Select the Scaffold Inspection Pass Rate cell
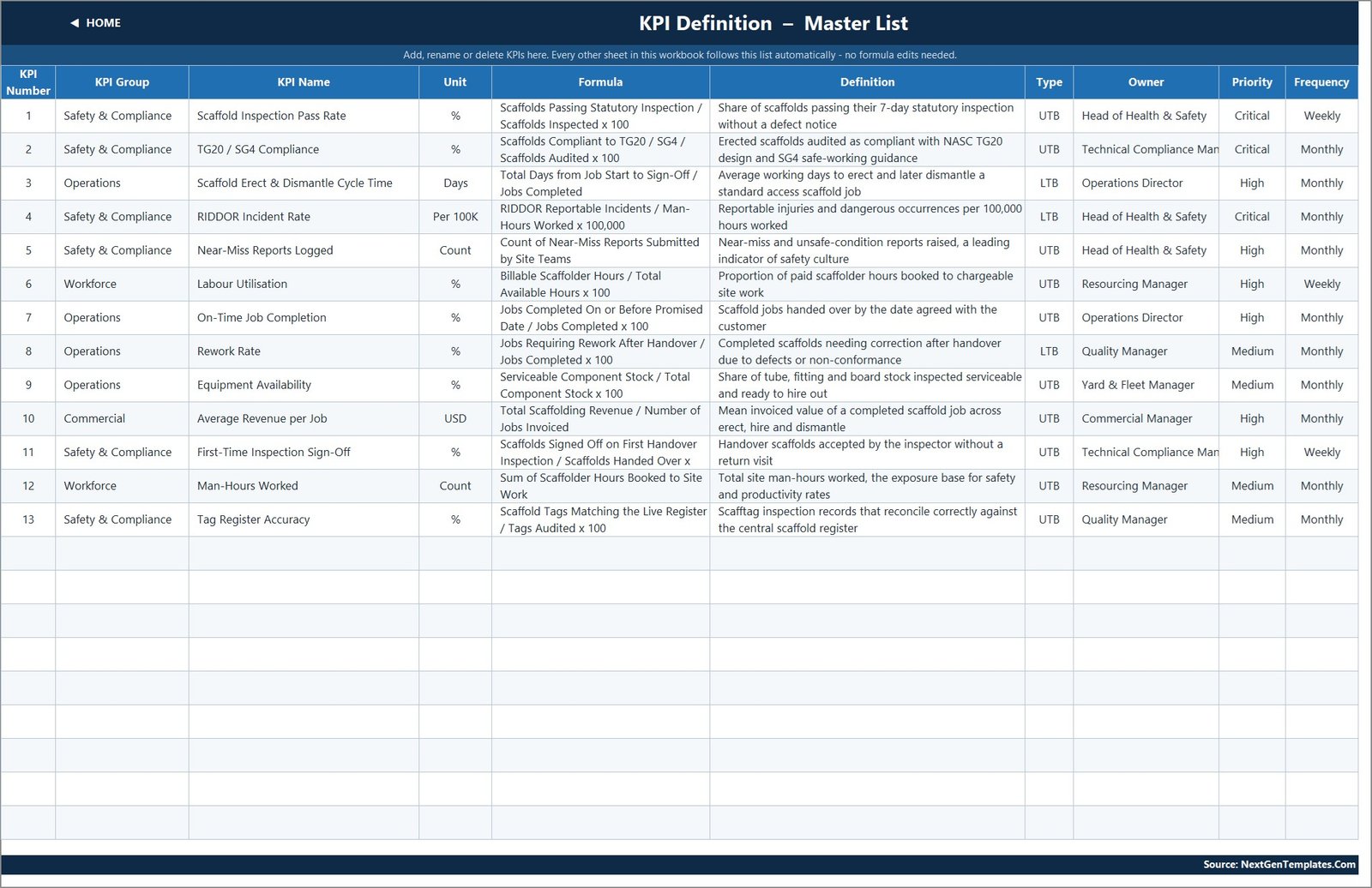Image resolution: width=1372 pixels, height=888 pixels. (x=304, y=116)
